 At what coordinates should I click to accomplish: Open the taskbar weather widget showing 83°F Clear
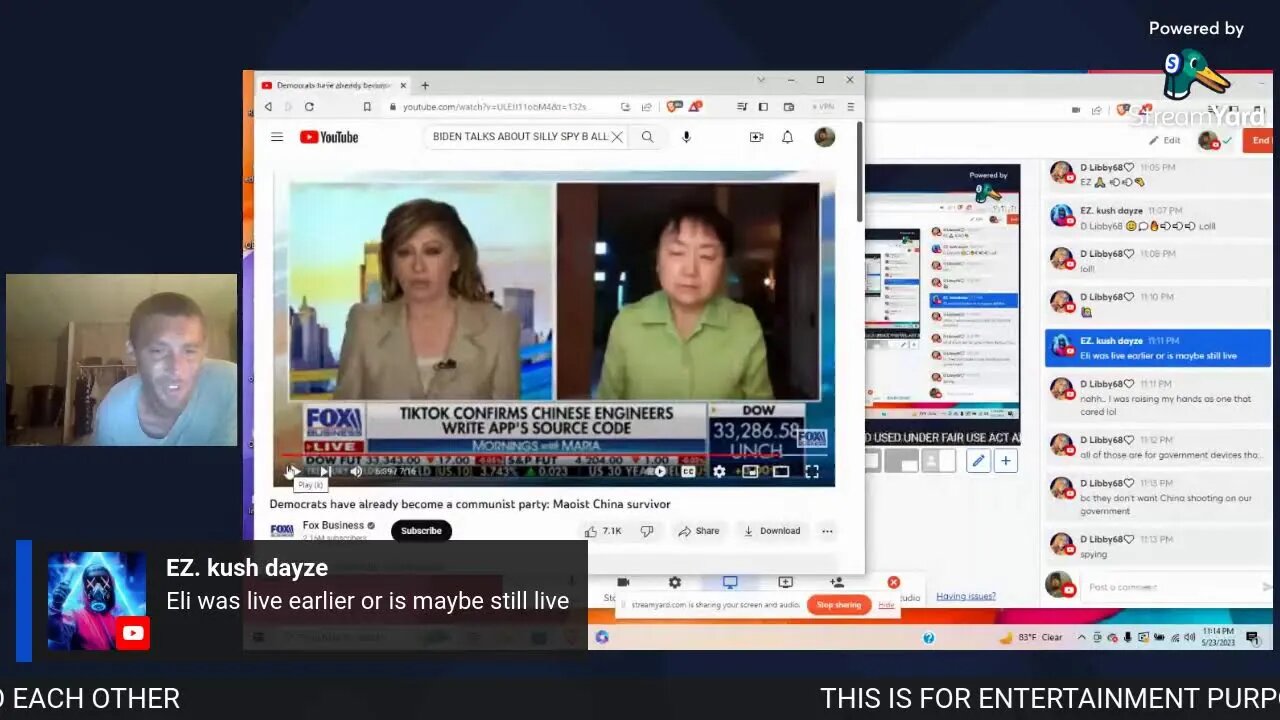[1030, 637]
